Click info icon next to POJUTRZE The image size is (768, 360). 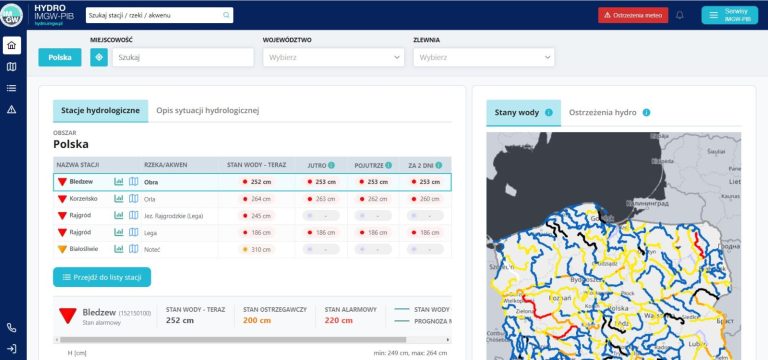pyautogui.click(x=388, y=165)
